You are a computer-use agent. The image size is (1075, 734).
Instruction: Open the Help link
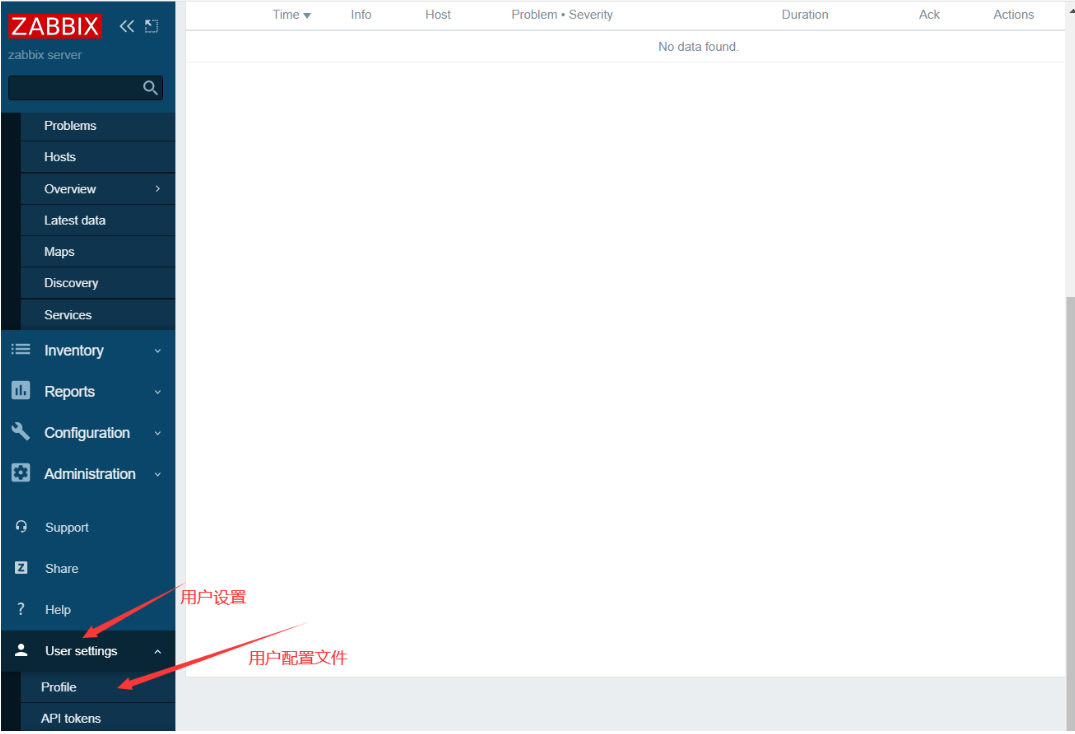(58, 610)
